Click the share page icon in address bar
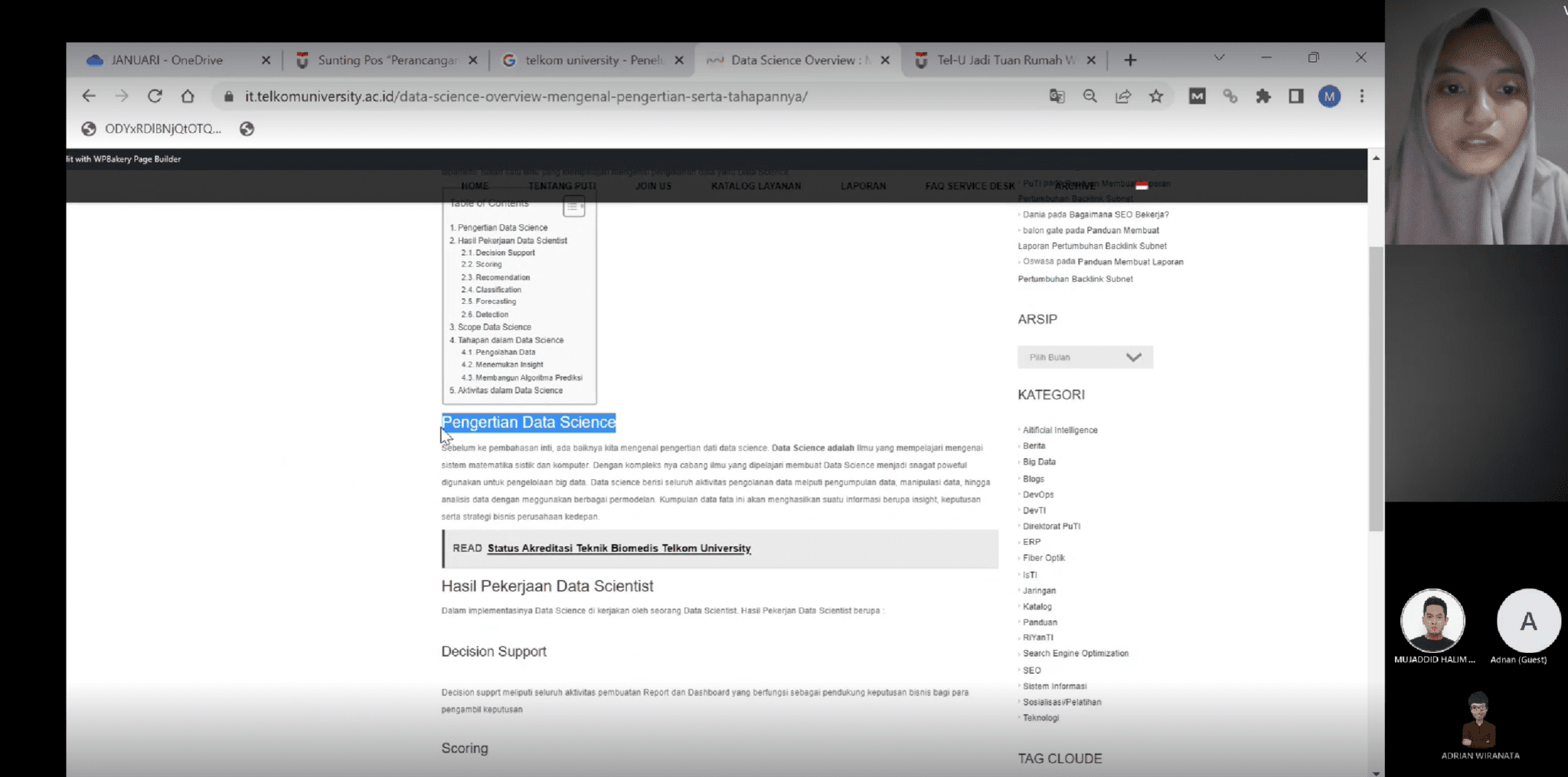Image resolution: width=1568 pixels, height=777 pixels. pyautogui.click(x=1123, y=96)
